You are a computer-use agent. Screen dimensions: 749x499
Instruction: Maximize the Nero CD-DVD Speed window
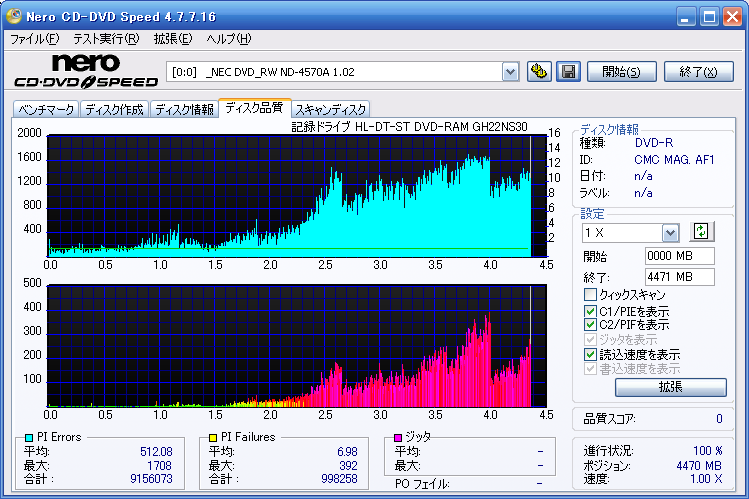click(709, 17)
